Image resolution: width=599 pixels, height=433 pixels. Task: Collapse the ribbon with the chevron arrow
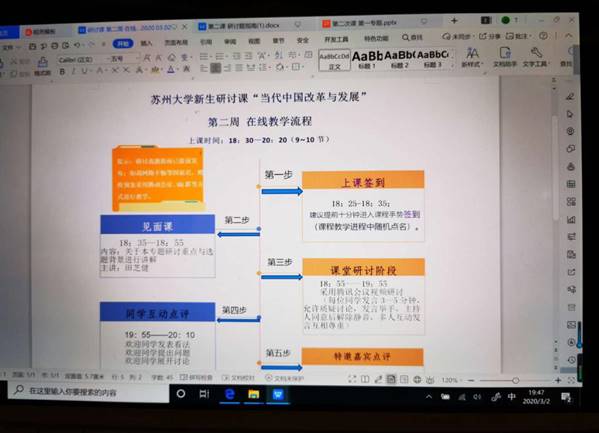568,36
